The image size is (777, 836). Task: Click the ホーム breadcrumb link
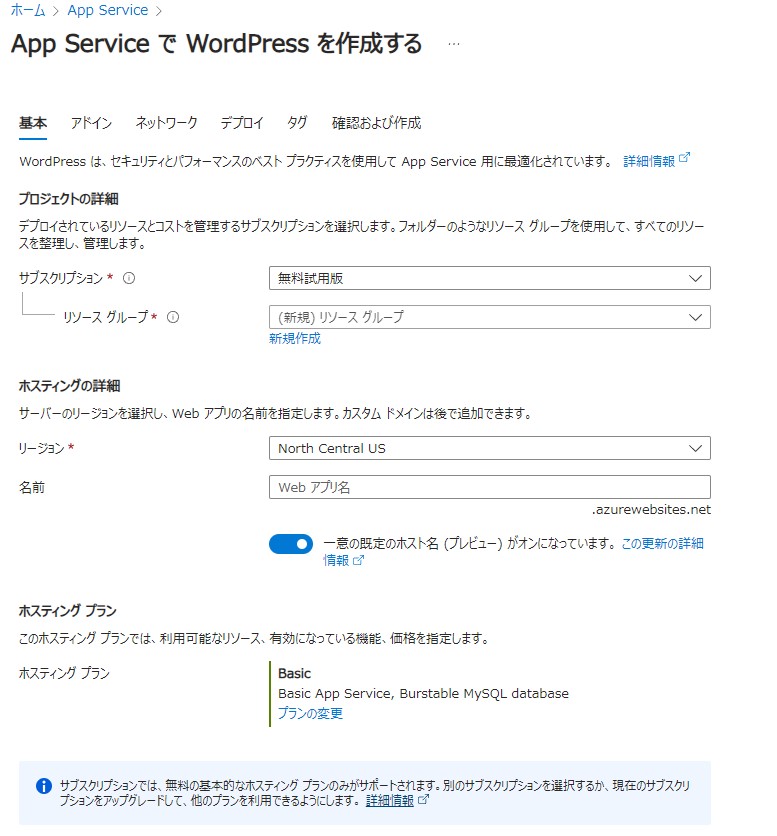tap(28, 10)
